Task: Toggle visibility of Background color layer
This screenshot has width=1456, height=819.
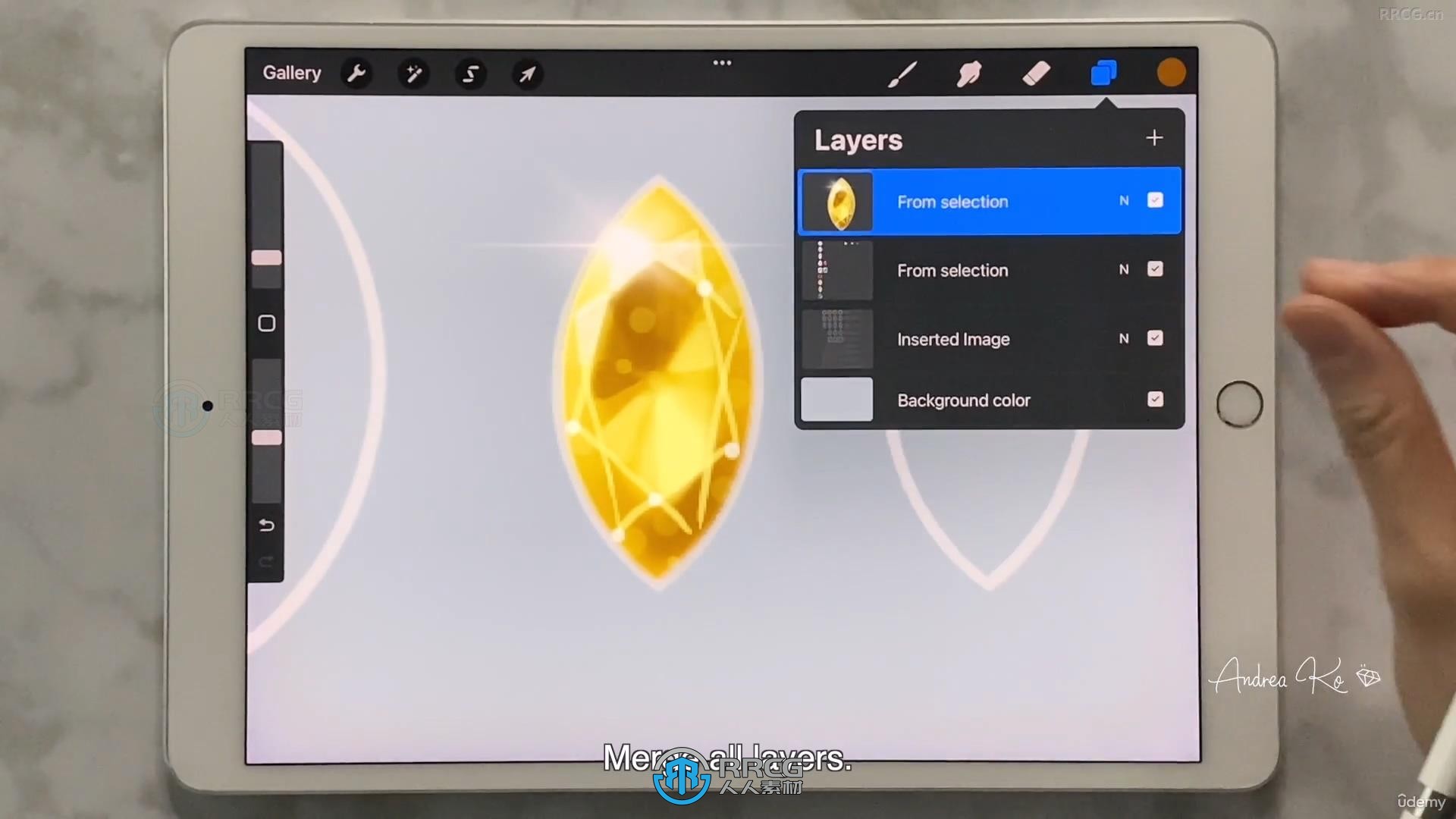Action: [1155, 399]
